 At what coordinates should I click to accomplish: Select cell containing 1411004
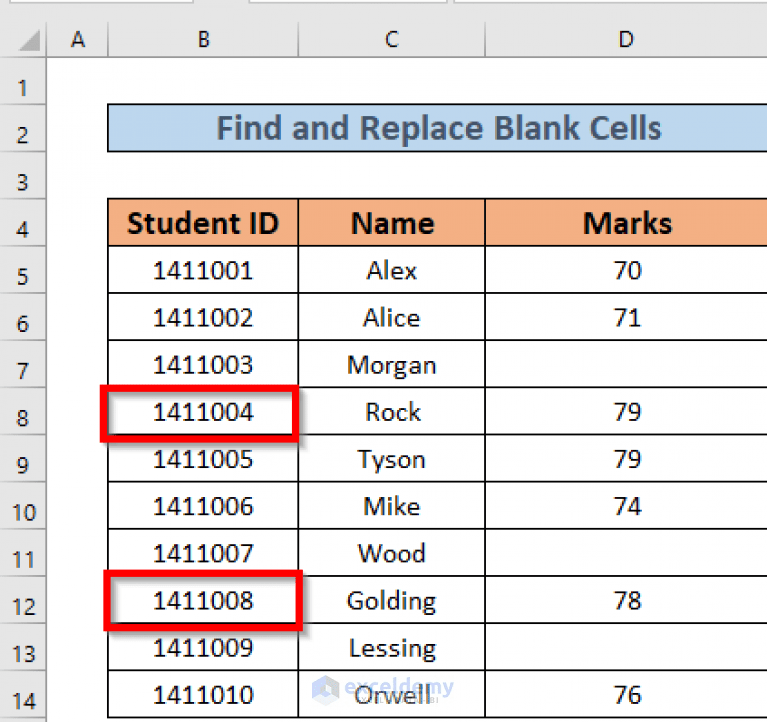203,411
